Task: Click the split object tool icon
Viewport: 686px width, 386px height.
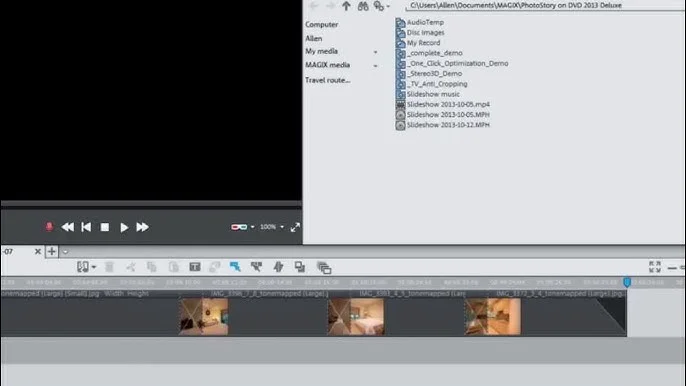Action: pyautogui.click(x=278, y=267)
